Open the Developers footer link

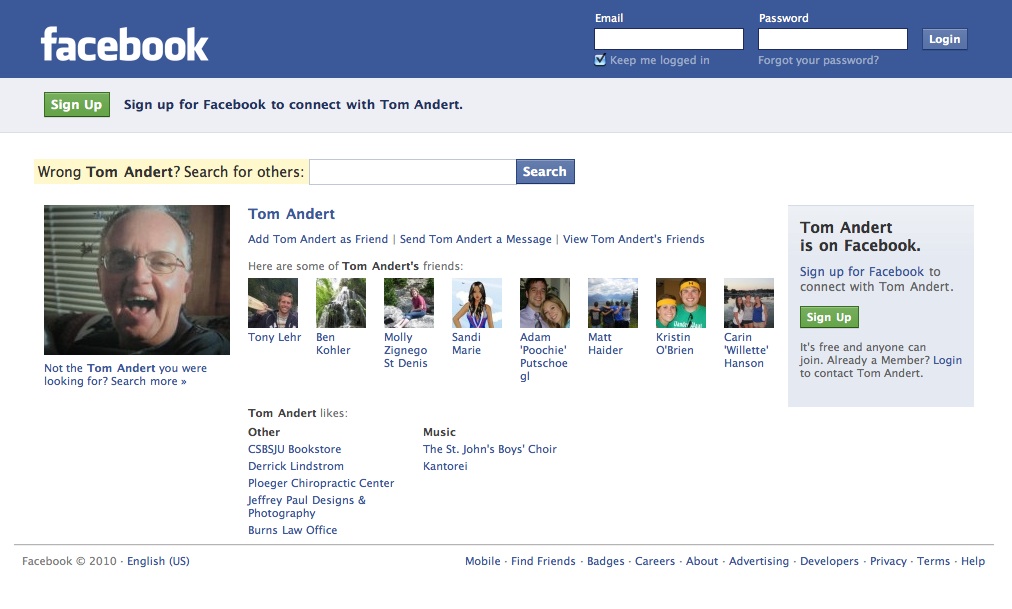point(829,561)
